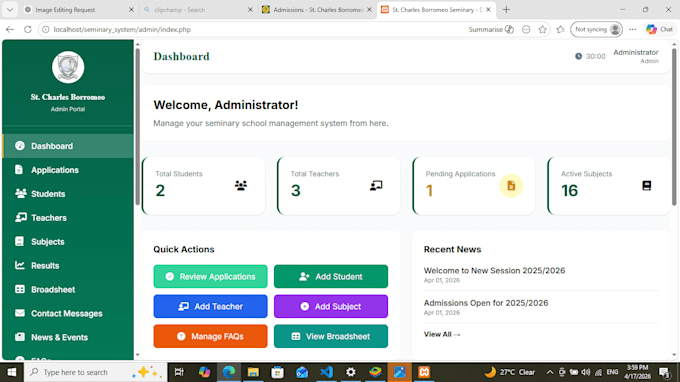Open Task View on taskbar
Screen dimensions: 680x382
179,372
